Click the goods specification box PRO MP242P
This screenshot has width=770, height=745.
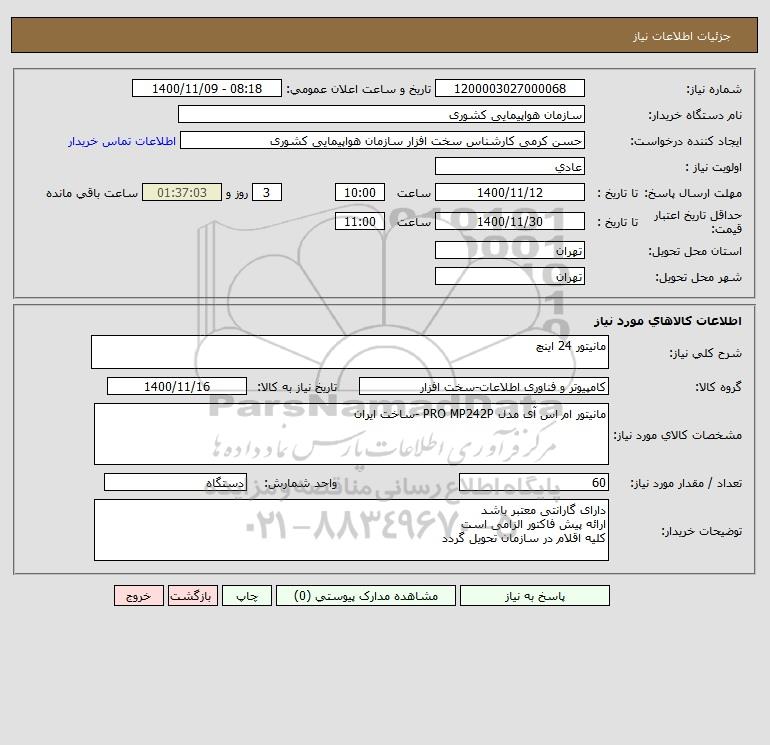coord(351,434)
